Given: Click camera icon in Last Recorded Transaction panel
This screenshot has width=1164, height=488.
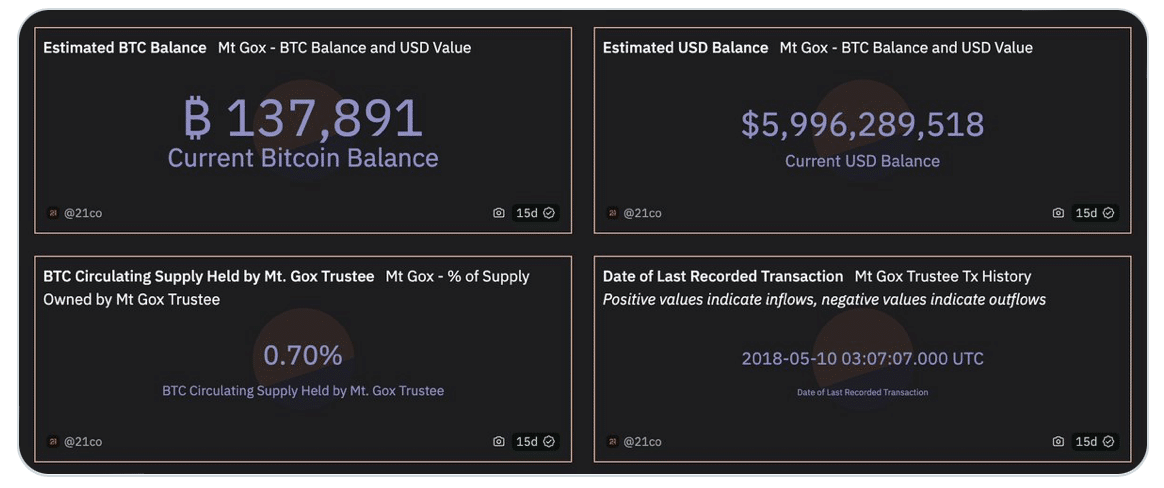Looking at the screenshot, I should [x=1058, y=441].
